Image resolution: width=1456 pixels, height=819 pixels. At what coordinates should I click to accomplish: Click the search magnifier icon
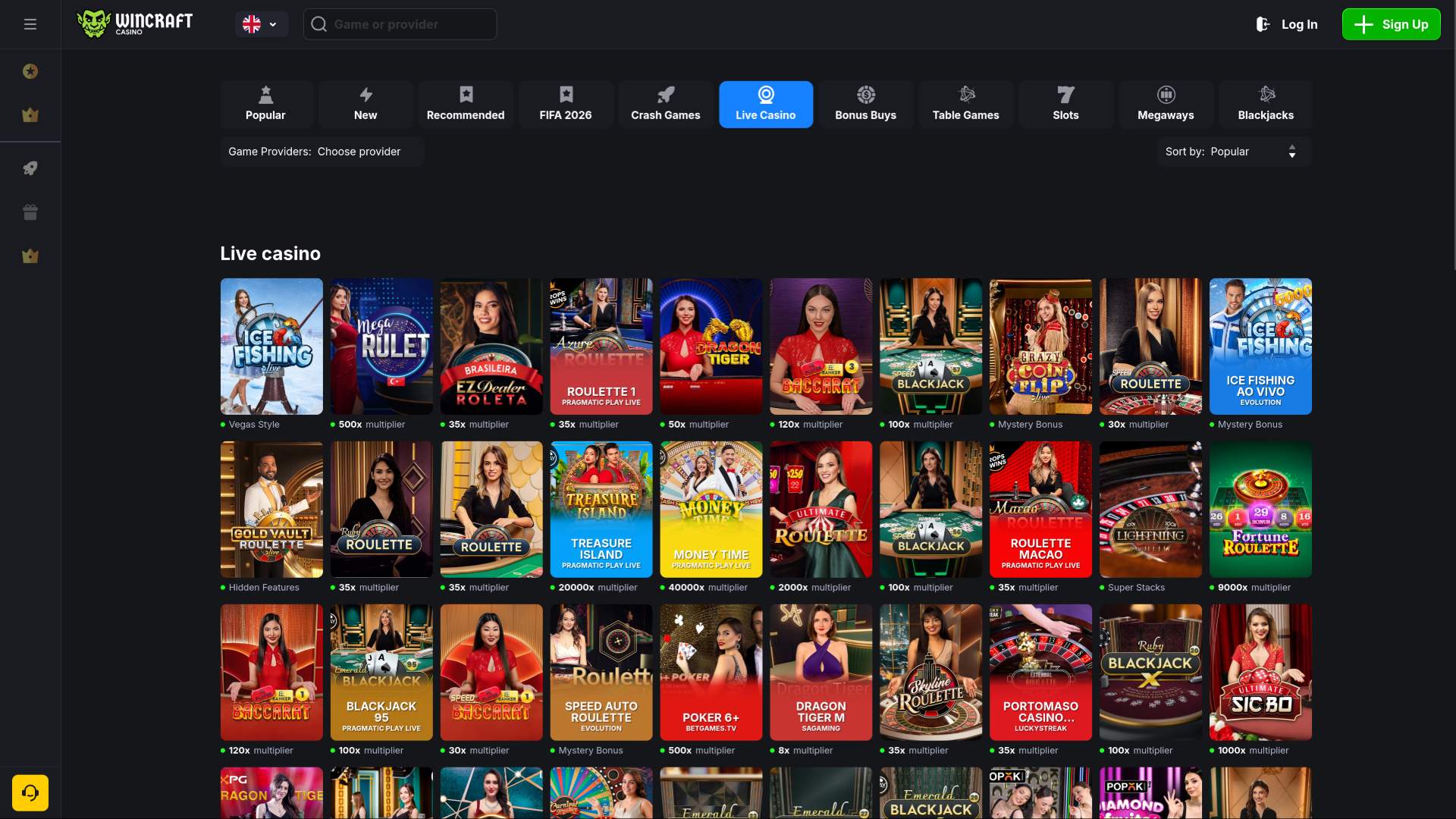click(319, 24)
